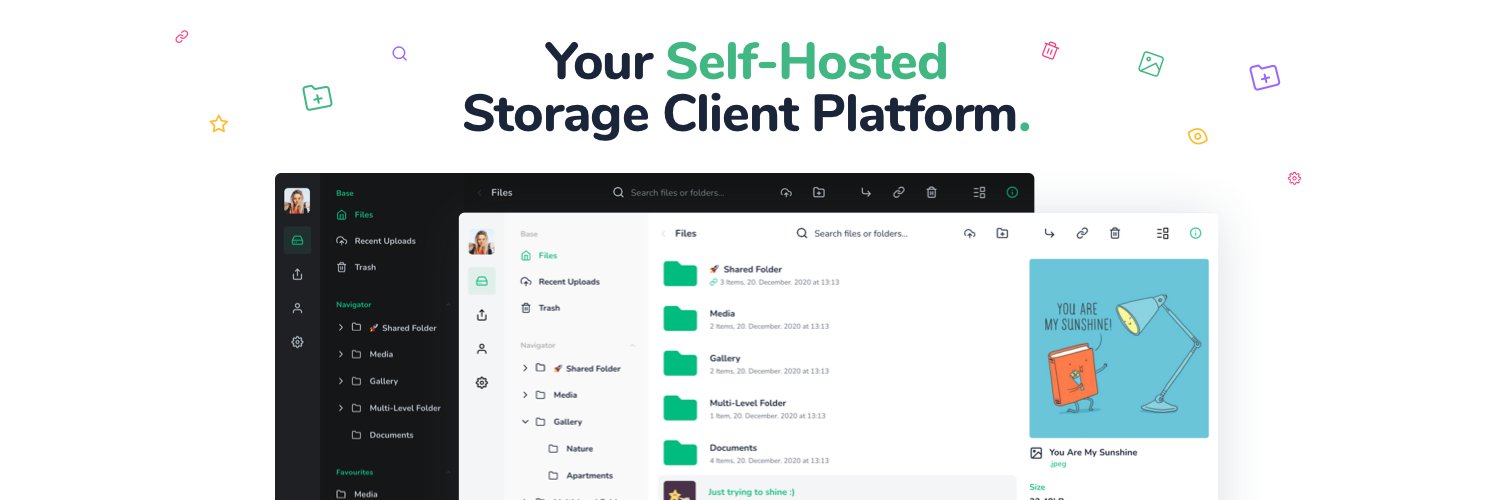Open Multi-Level Folder row in the file list
The height and width of the screenshot is (500, 1500).
[838, 408]
